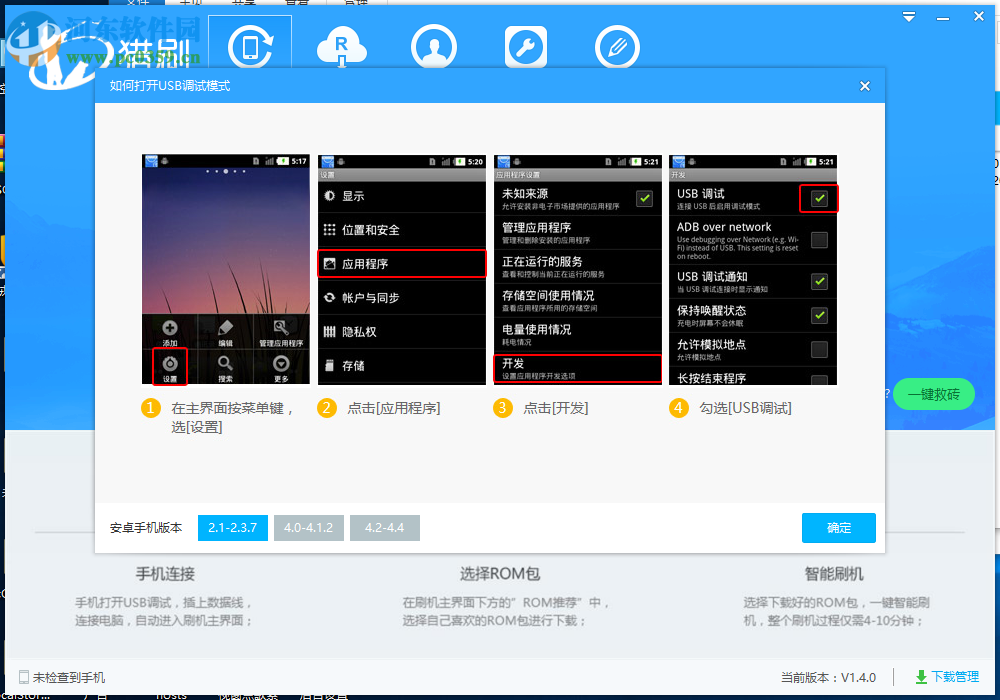Click the 一键救砖 rescue button
The height and width of the screenshot is (700, 1000).
tap(934, 394)
